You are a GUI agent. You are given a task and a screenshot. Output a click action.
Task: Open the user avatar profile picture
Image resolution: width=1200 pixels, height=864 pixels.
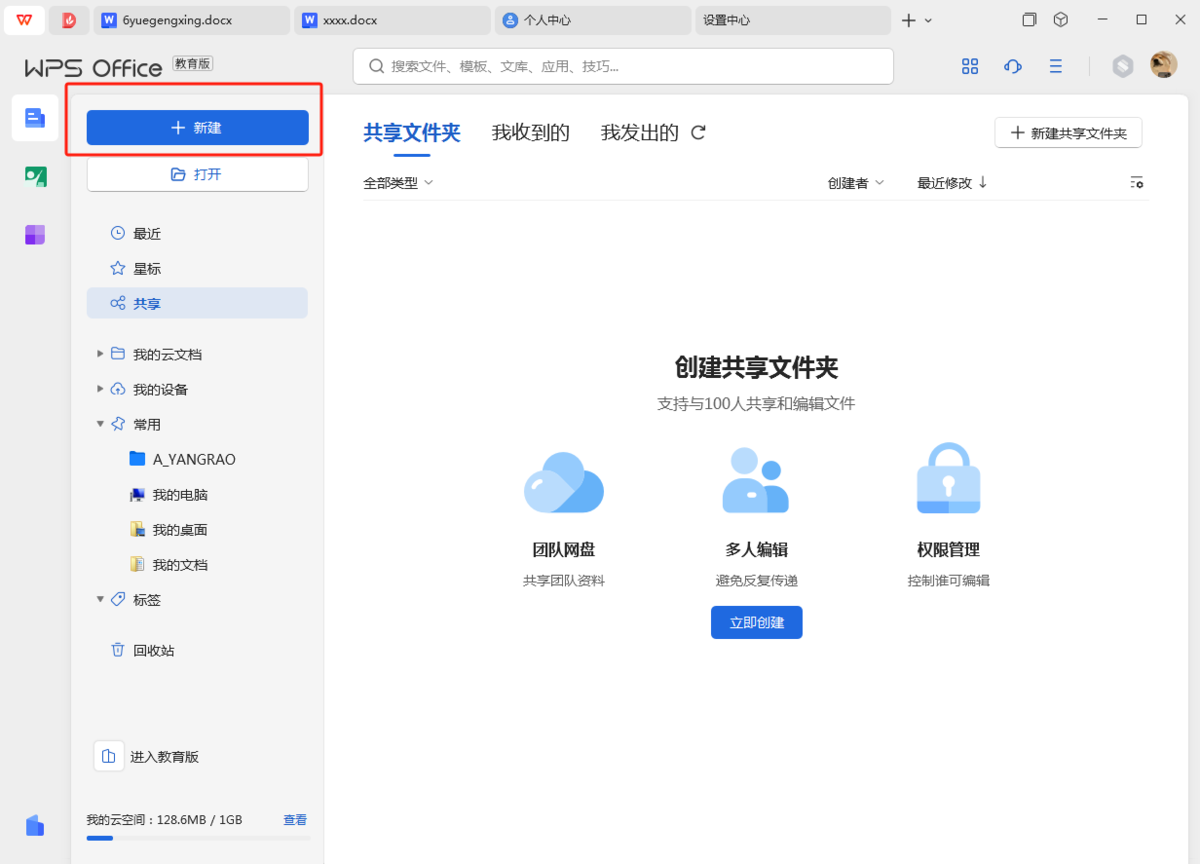(x=1162, y=66)
